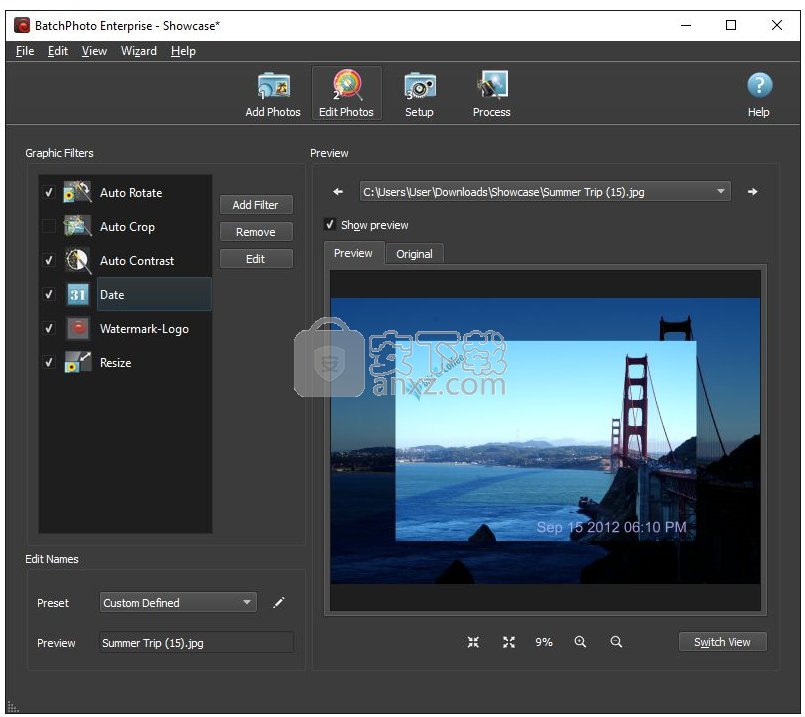Open the Custom Defined preset dropdown
805x717 pixels.
click(178, 603)
